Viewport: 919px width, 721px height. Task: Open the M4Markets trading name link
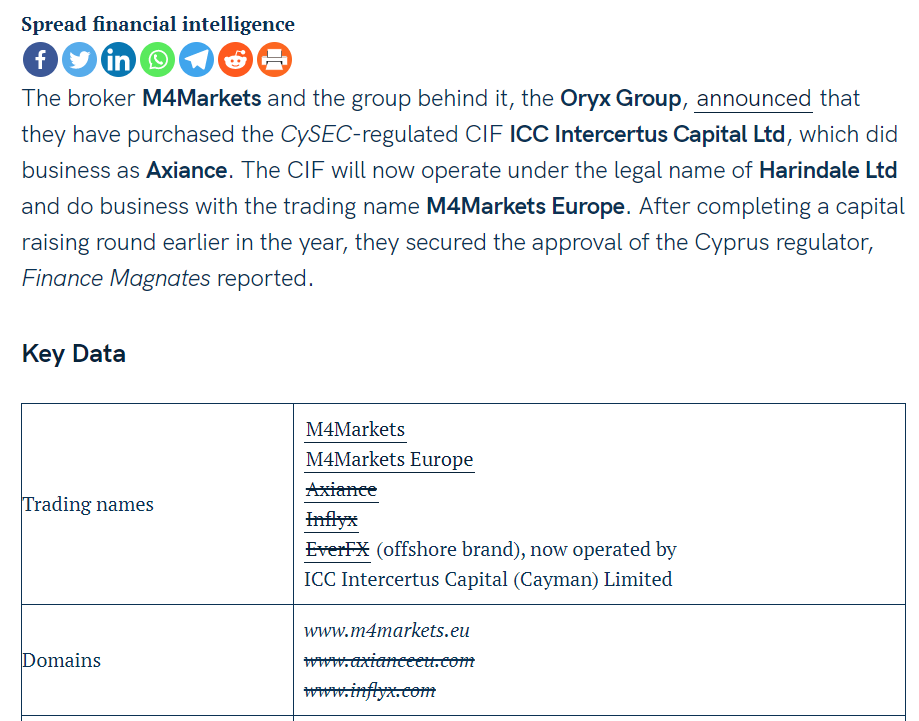(355, 430)
